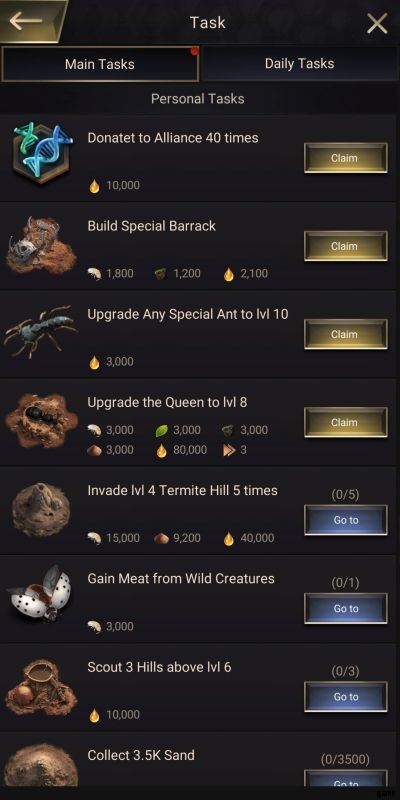Claim the Upgrade Queen lvl 8 reward
The height and width of the screenshot is (800, 400).
[345, 422]
